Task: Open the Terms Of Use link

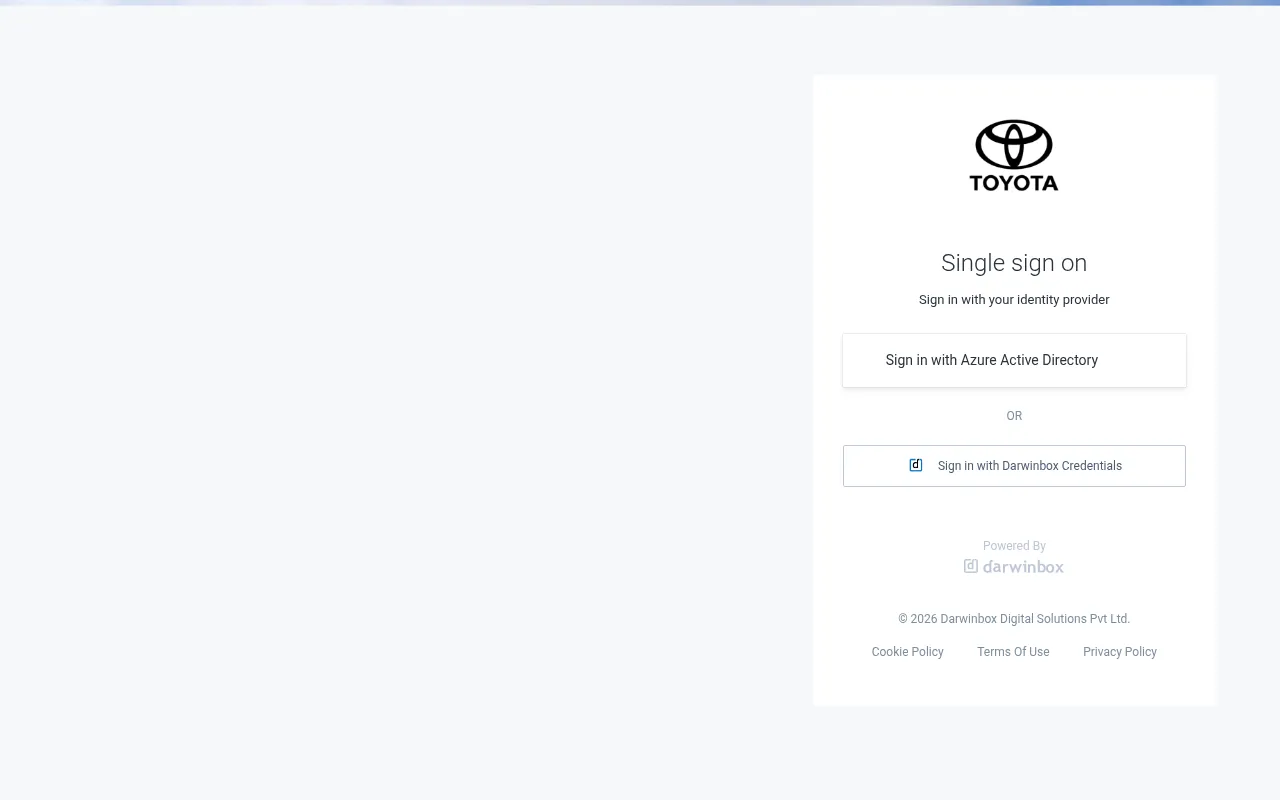Action: [x=1013, y=652]
